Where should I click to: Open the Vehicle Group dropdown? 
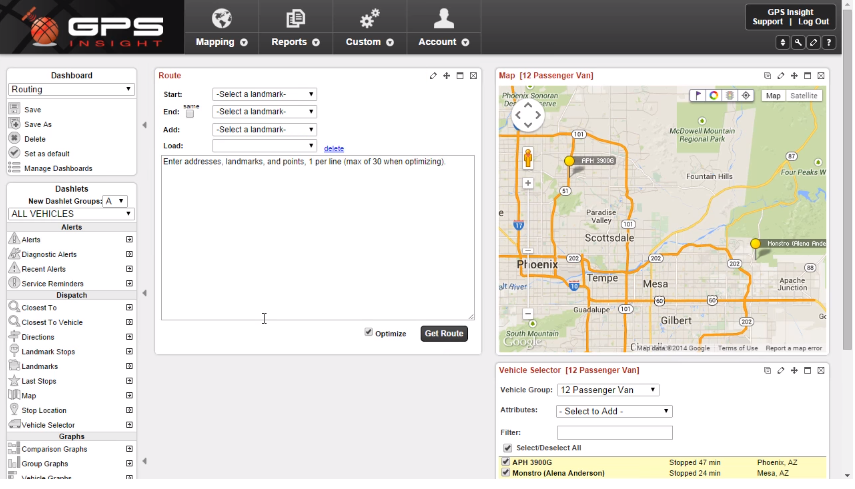(608, 390)
